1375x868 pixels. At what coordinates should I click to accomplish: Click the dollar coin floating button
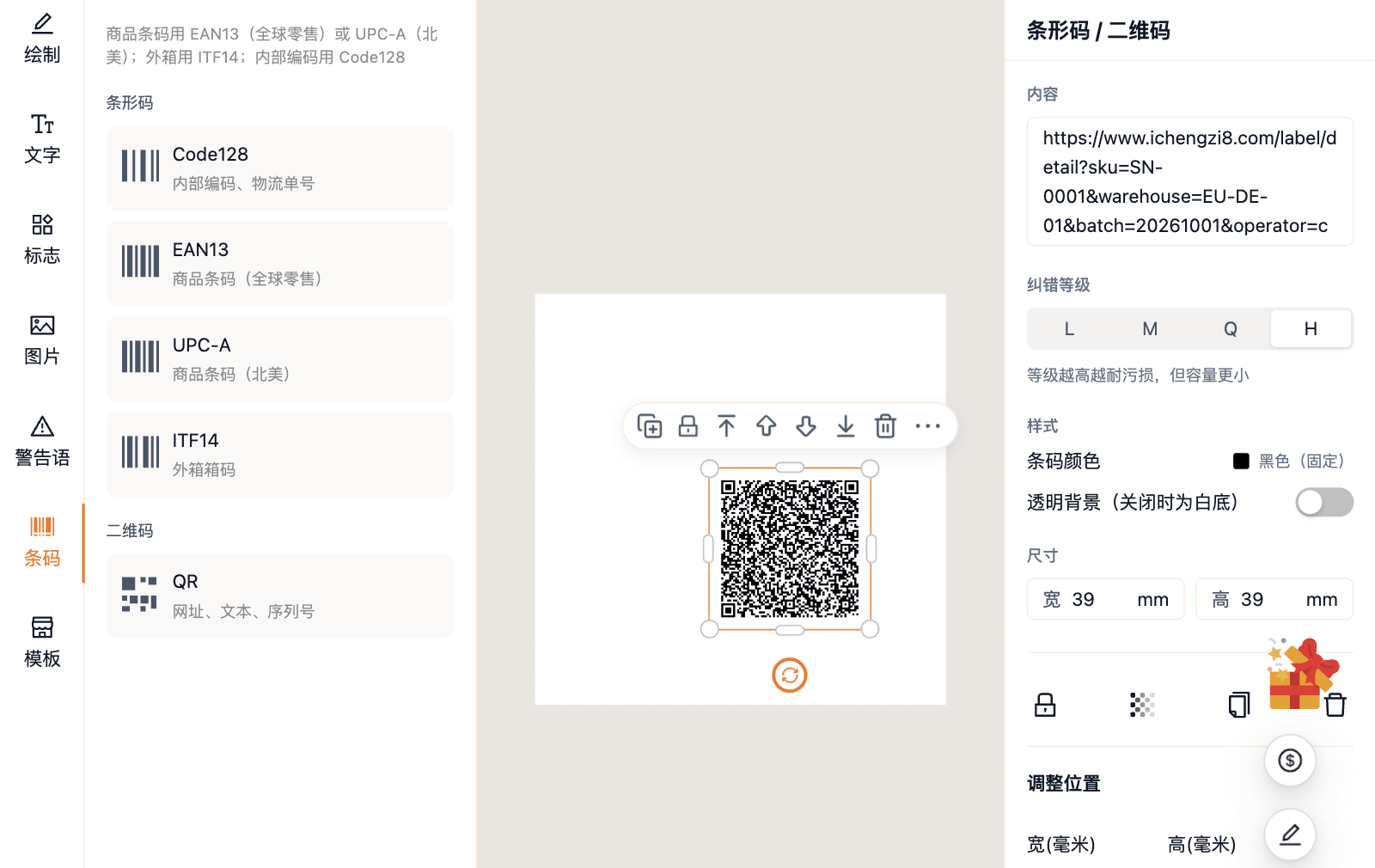point(1290,761)
